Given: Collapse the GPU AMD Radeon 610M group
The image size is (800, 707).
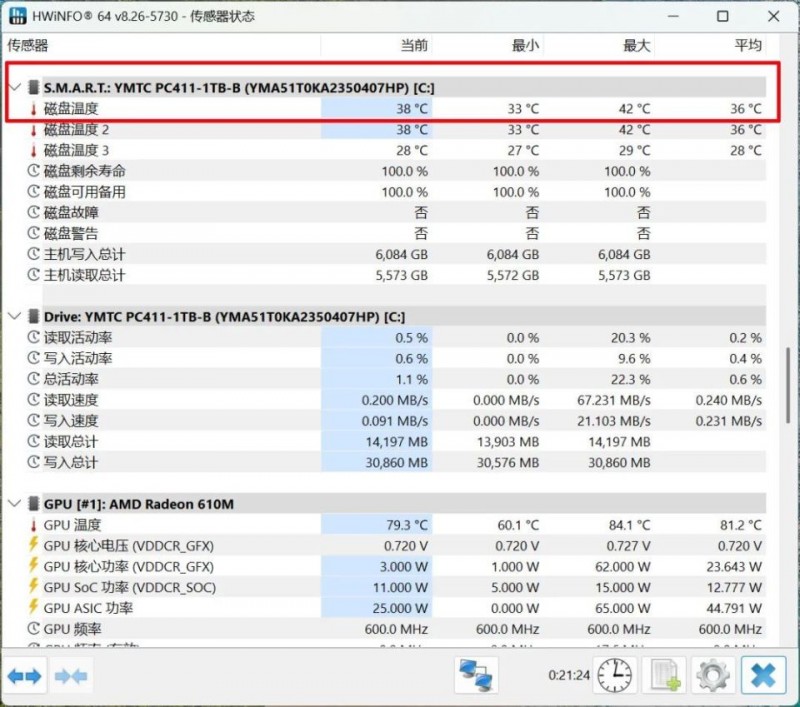Looking at the screenshot, I should tap(14, 504).
